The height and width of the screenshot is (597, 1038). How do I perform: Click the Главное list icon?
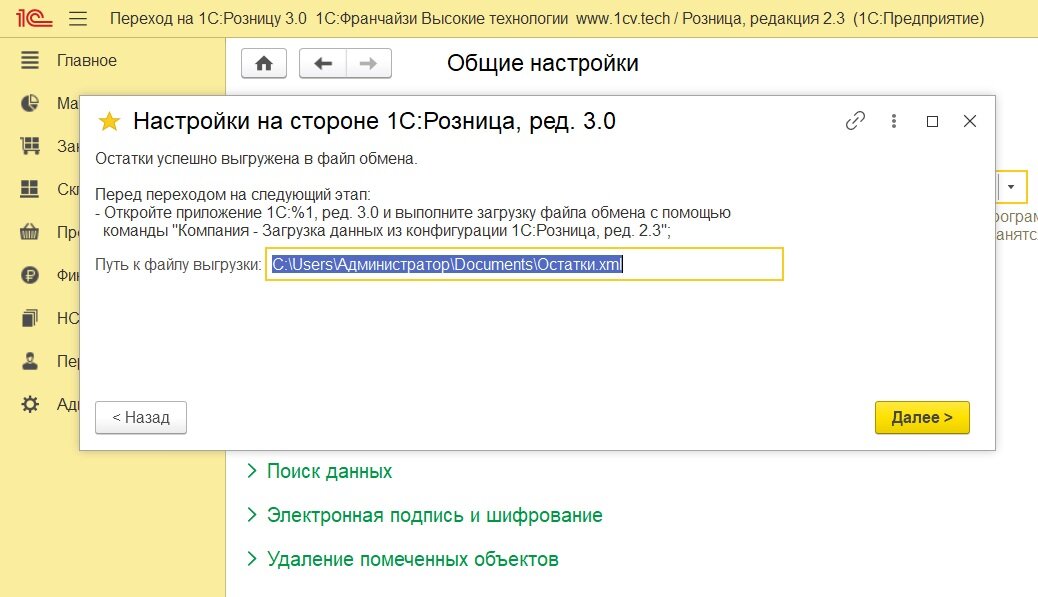click(x=30, y=60)
